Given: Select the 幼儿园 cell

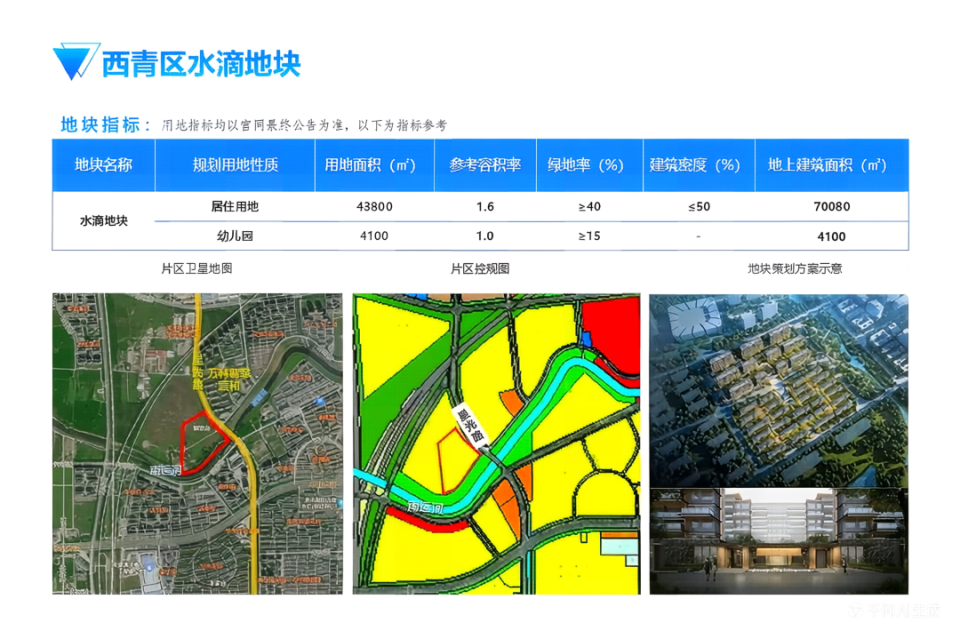Looking at the screenshot, I should pyautogui.click(x=235, y=236).
